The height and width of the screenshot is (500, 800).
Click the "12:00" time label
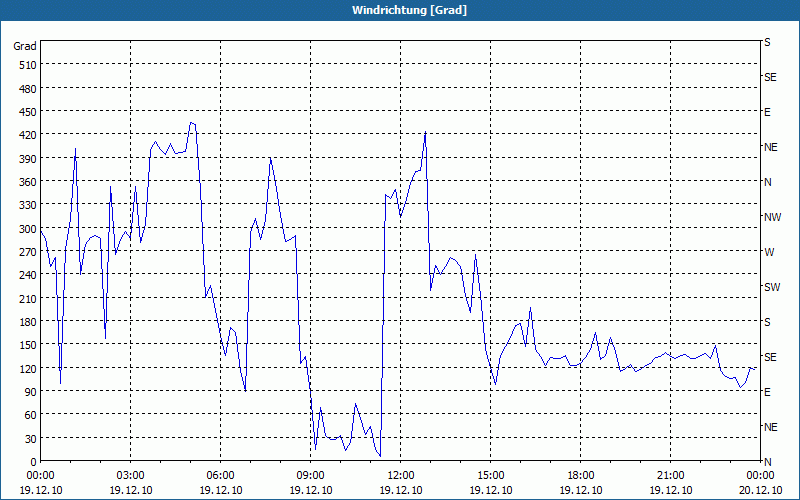point(401,476)
